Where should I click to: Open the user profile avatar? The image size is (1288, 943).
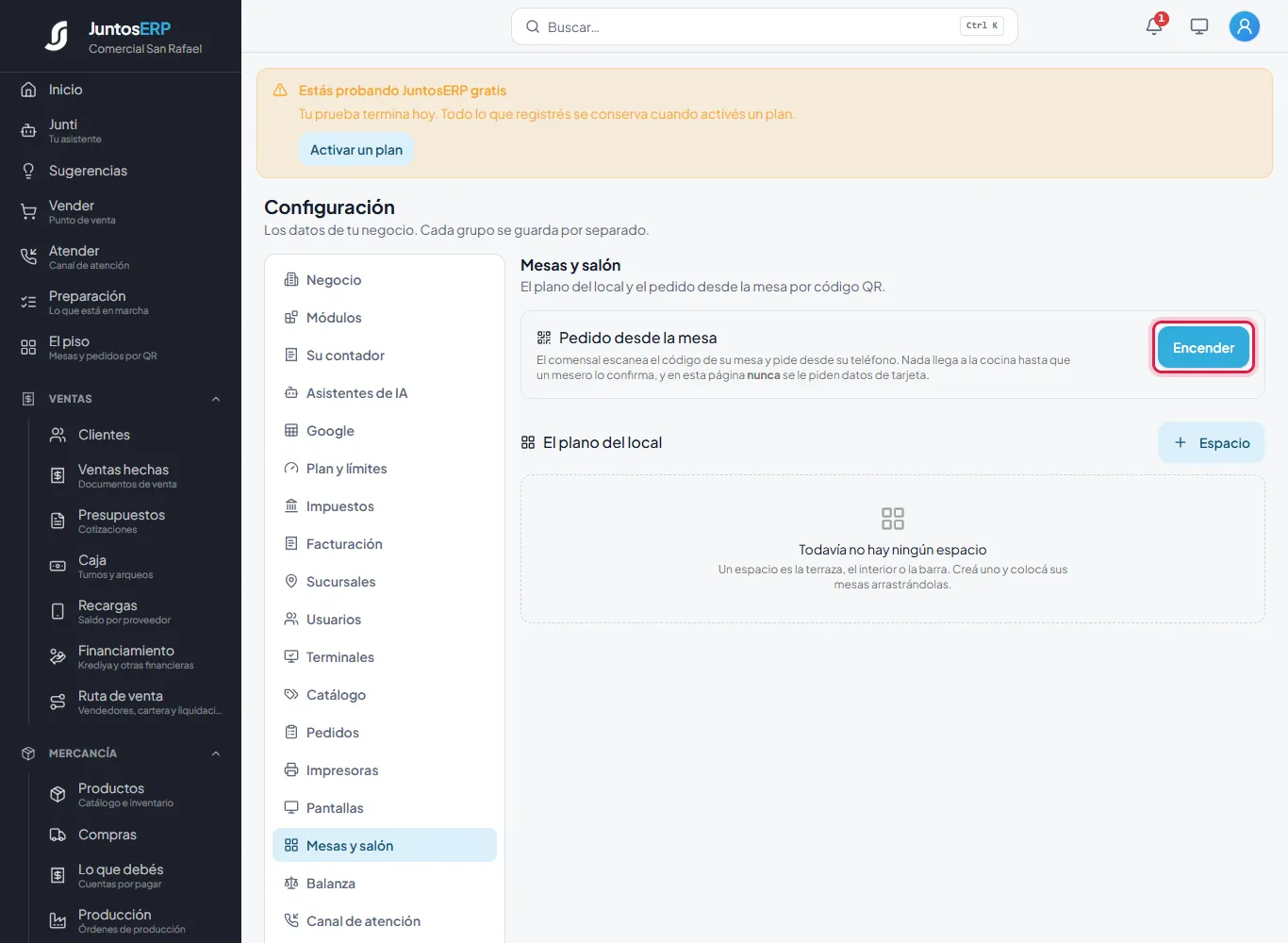pyautogui.click(x=1245, y=26)
